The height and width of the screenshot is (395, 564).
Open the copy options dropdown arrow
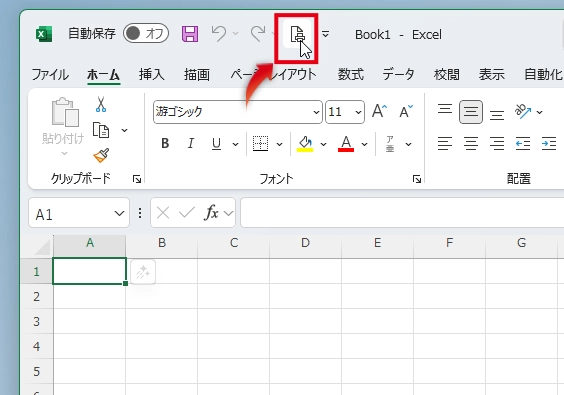pyautogui.click(x=124, y=130)
